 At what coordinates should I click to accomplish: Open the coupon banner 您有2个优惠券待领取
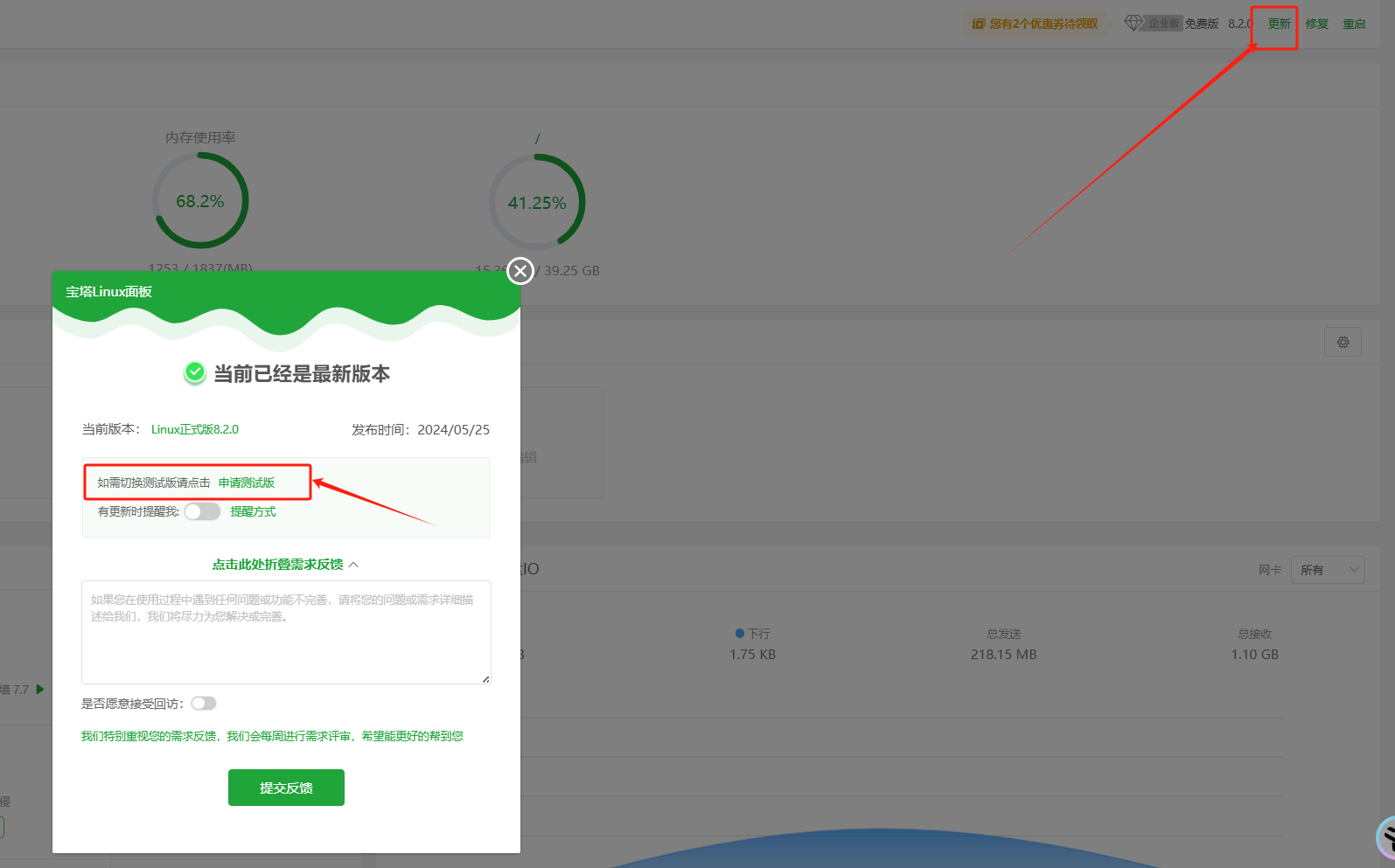pyautogui.click(x=1036, y=24)
